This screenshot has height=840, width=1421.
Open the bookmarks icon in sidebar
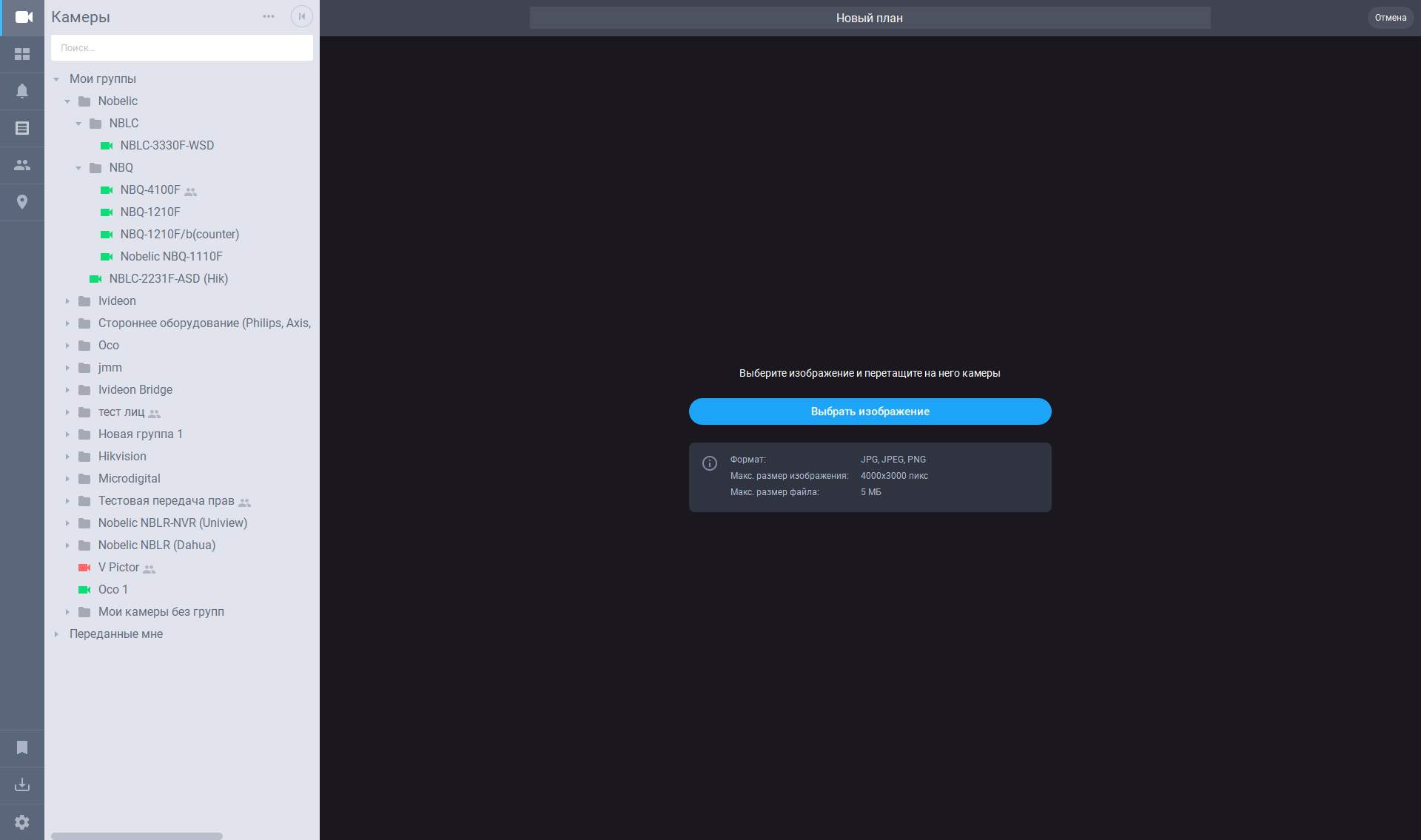point(22,747)
